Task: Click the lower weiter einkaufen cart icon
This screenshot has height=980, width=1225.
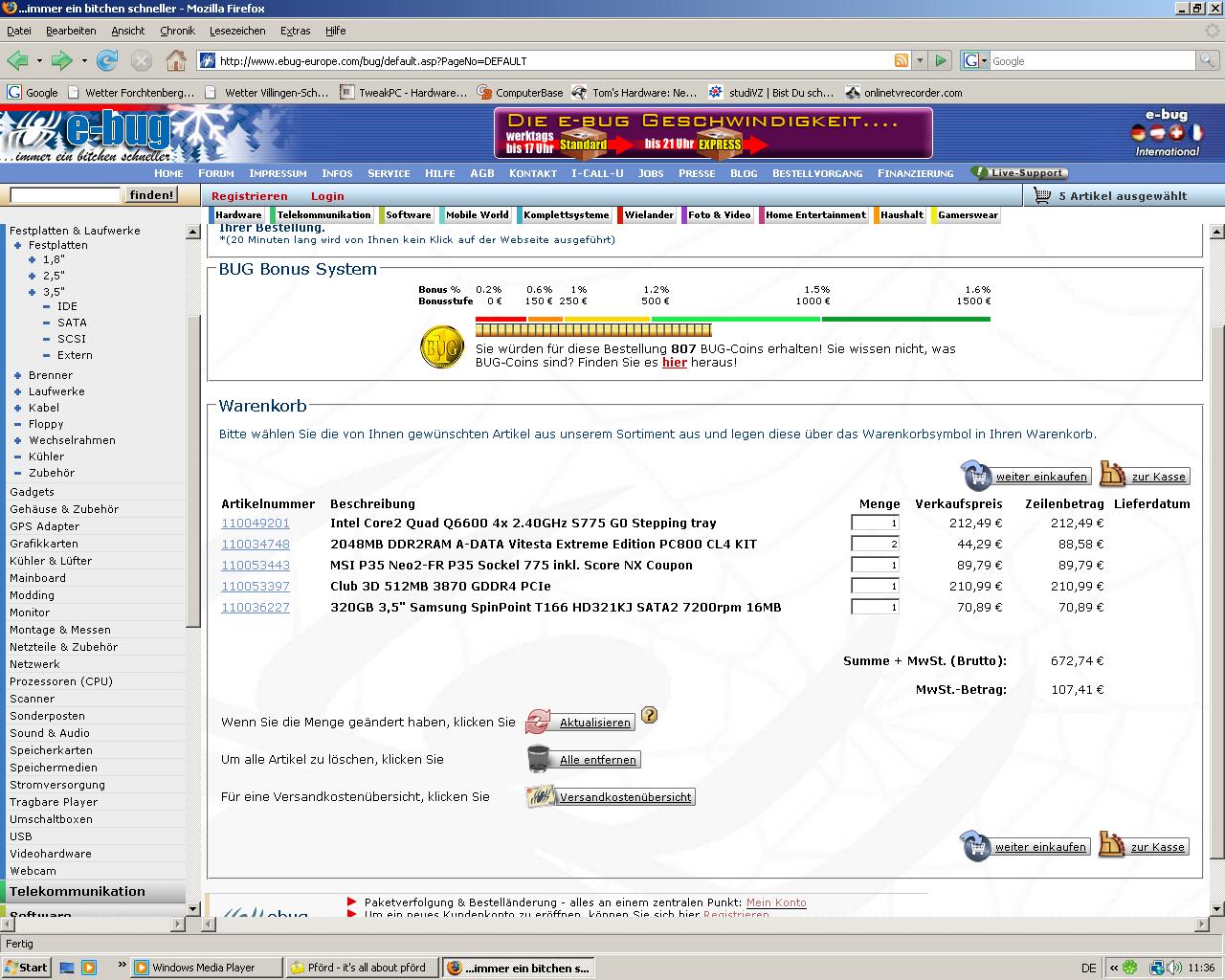Action: tap(976, 846)
